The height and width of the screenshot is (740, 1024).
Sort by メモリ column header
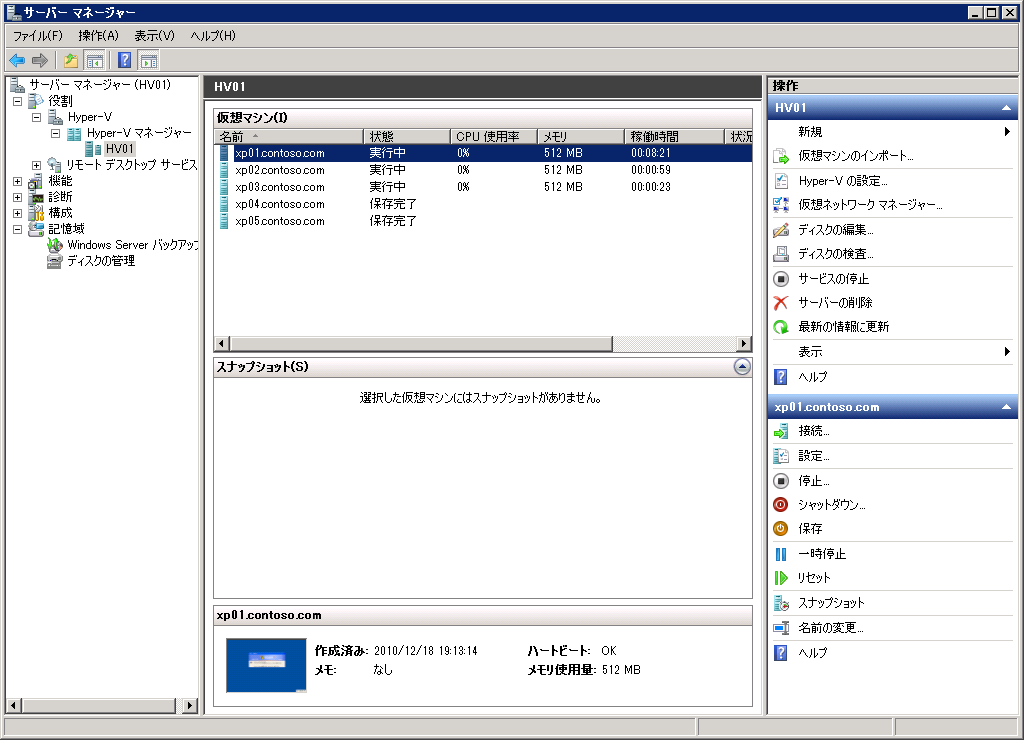coord(581,137)
